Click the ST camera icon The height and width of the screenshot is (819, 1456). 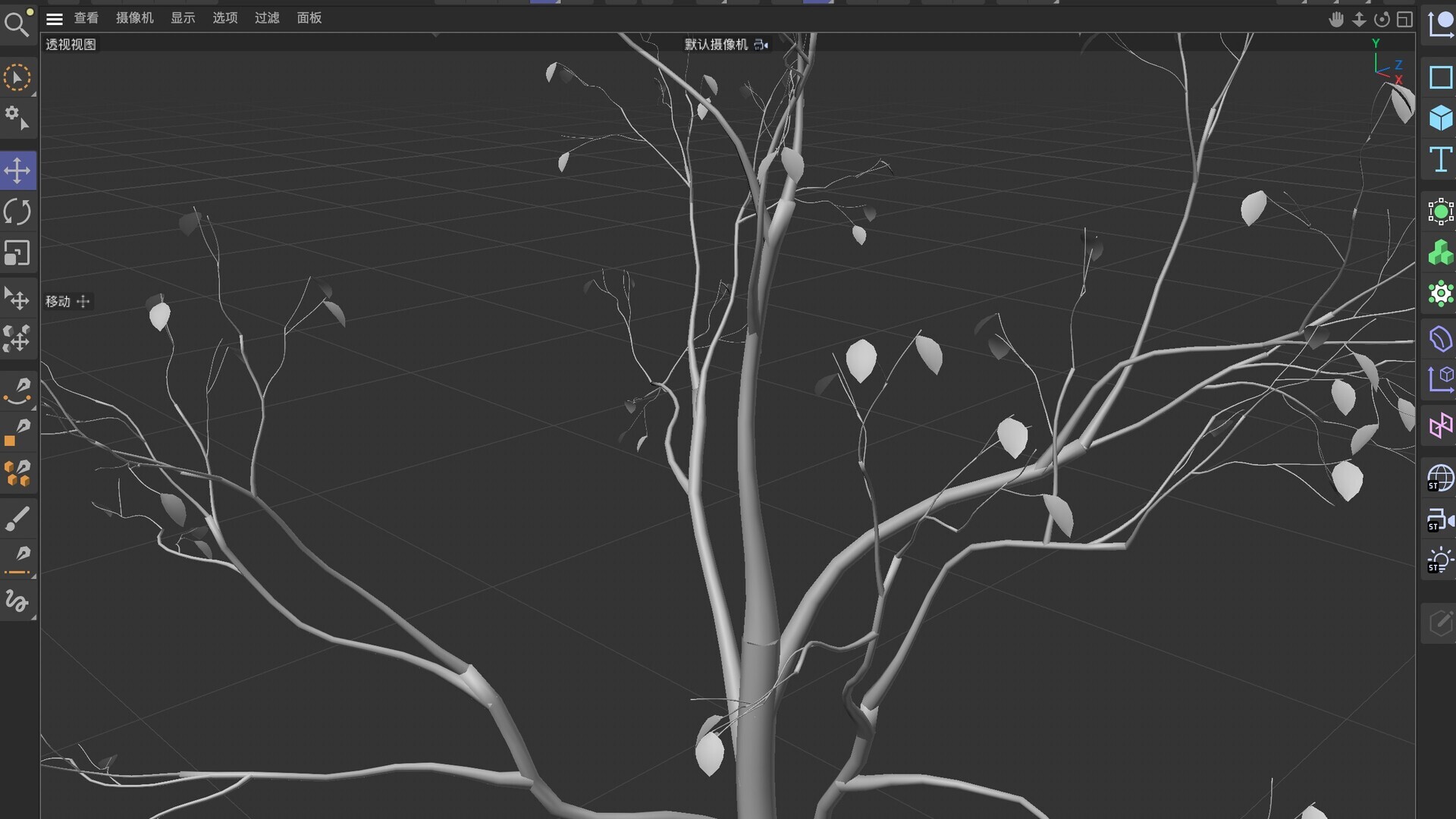coord(1440,520)
